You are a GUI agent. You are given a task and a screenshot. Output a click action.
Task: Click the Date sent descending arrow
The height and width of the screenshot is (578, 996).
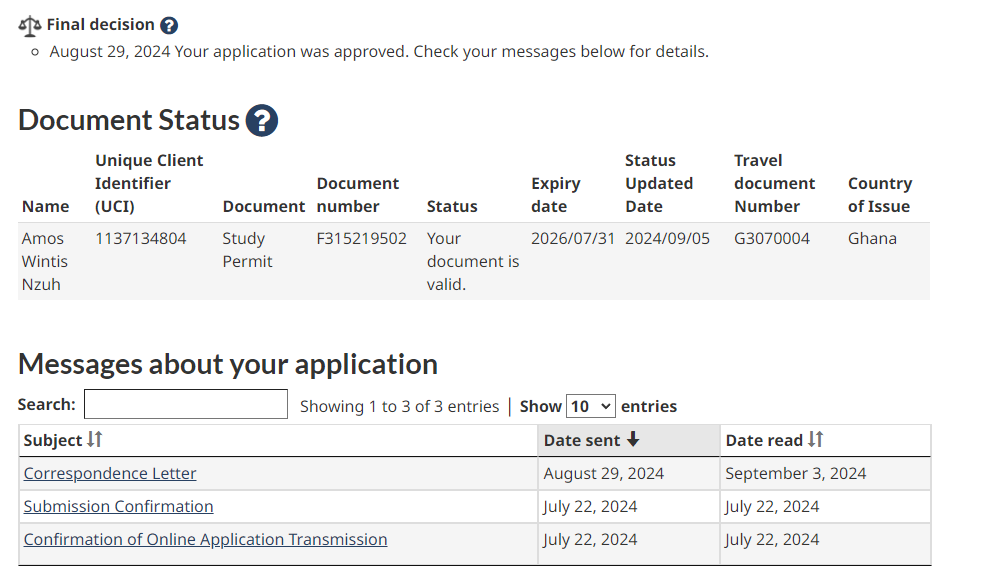(633, 440)
